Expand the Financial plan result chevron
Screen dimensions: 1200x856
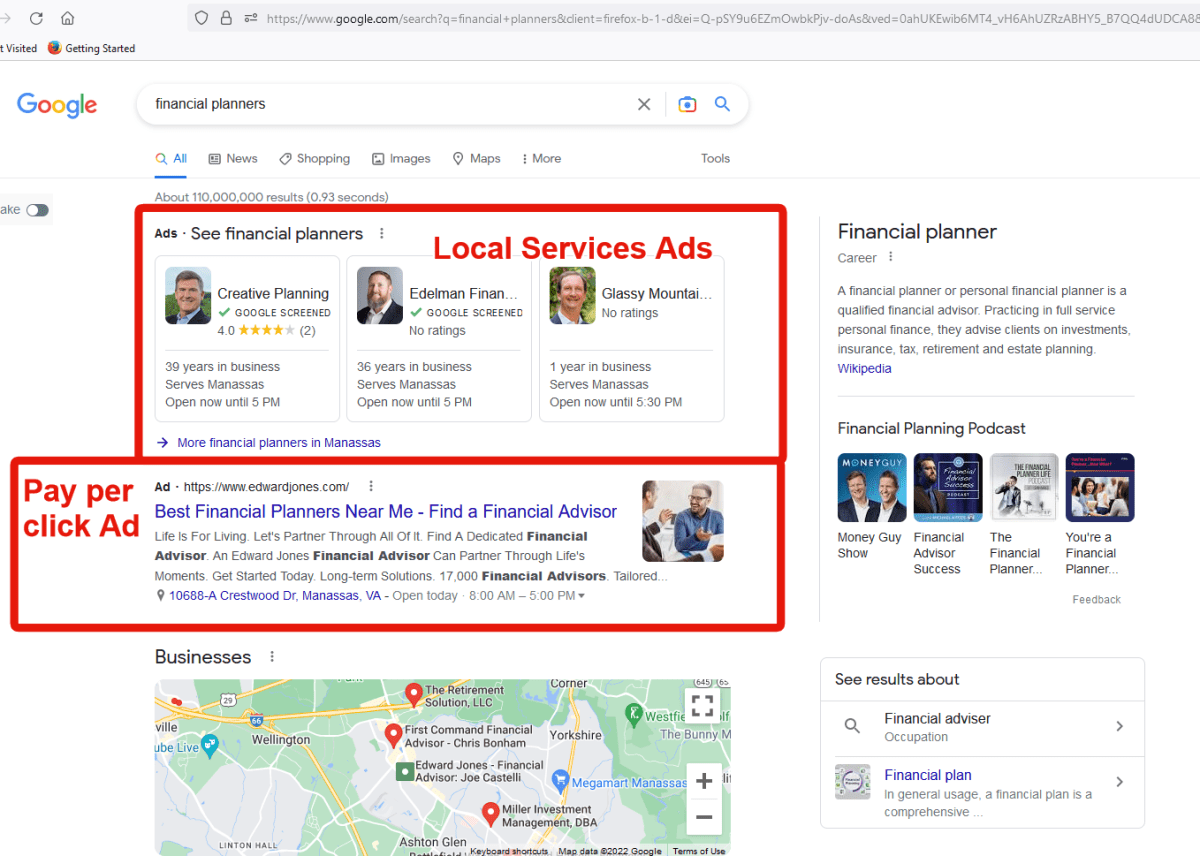tap(1119, 782)
